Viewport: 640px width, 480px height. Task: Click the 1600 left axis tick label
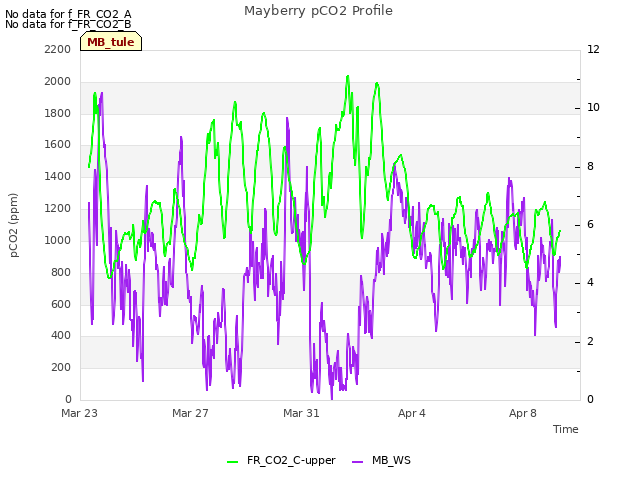tap(58, 144)
